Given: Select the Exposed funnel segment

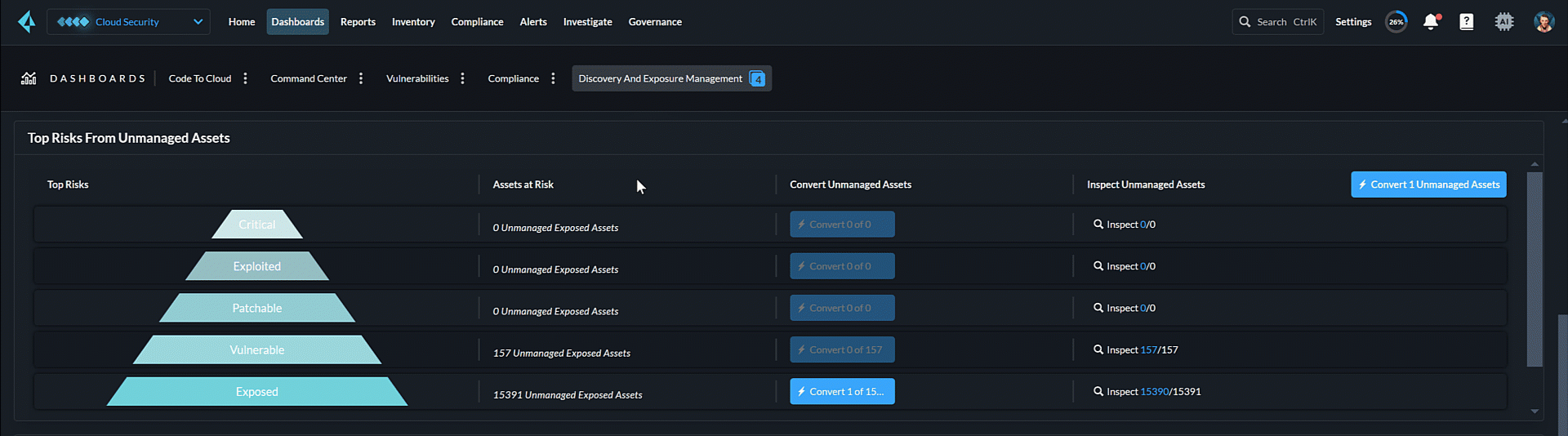Looking at the screenshot, I should click(x=257, y=392).
